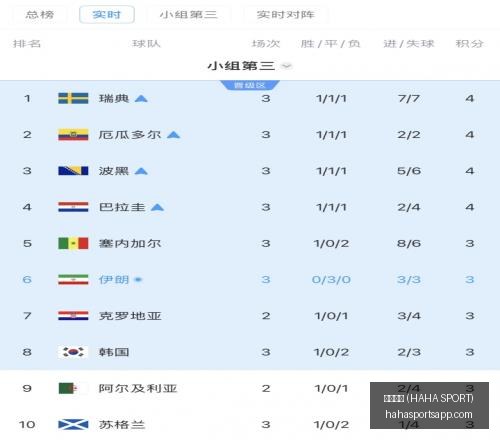Click Ecuador's 2/2 goals value

click(409, 135)
